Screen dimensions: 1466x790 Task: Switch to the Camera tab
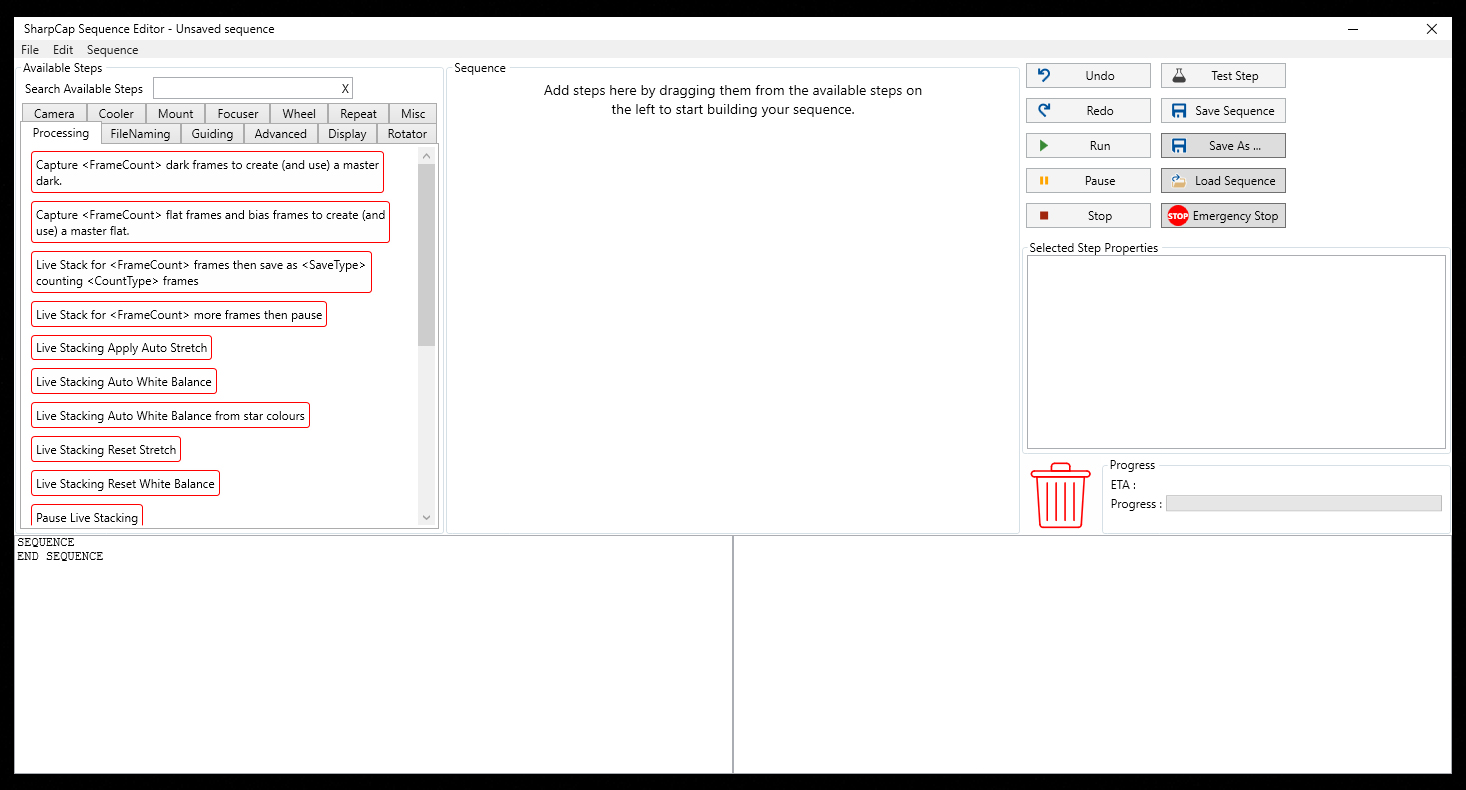(x=54, y=114)
